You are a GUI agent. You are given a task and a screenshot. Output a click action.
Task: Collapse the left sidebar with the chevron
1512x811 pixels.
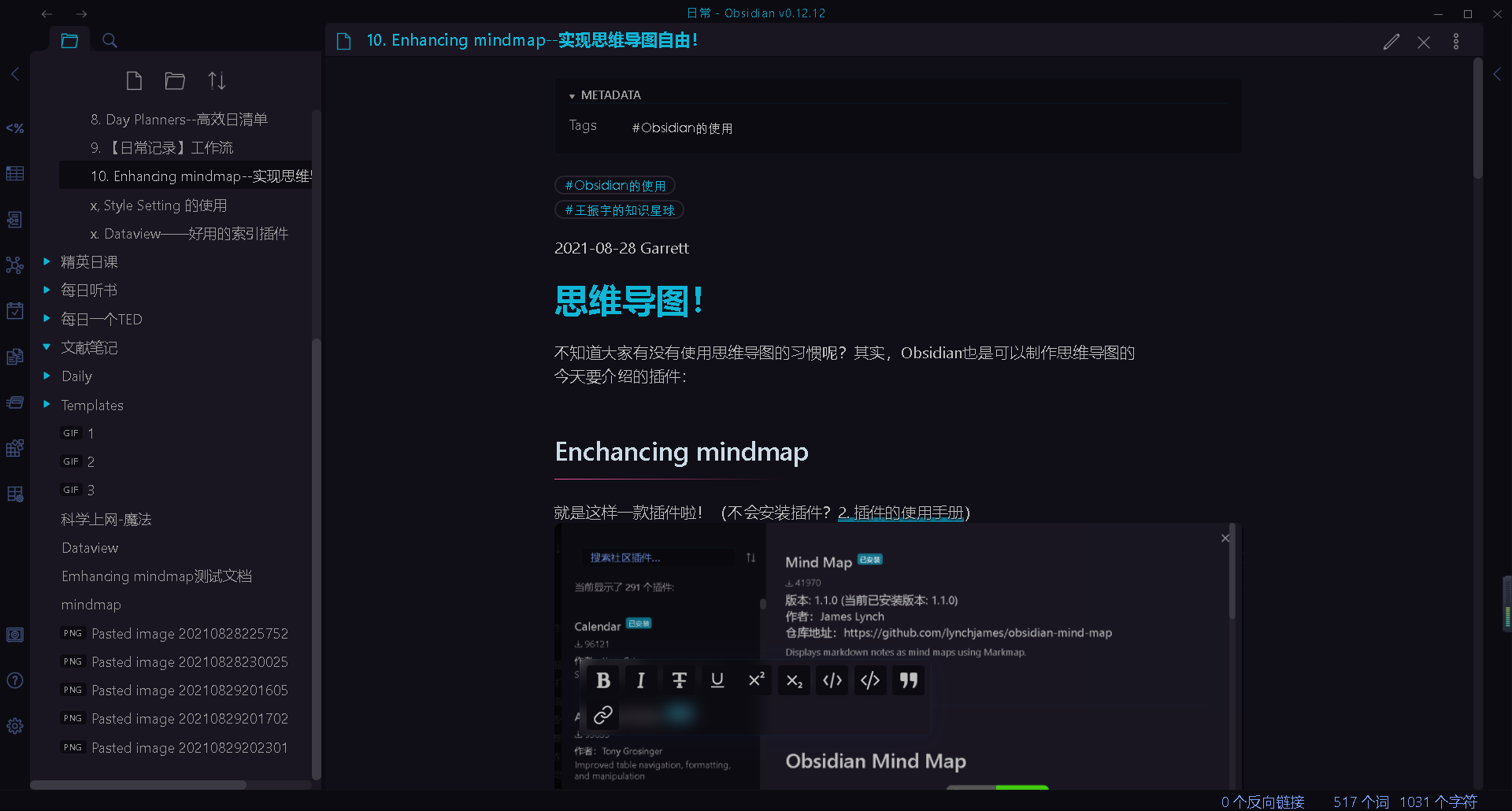tap(15, 74)
